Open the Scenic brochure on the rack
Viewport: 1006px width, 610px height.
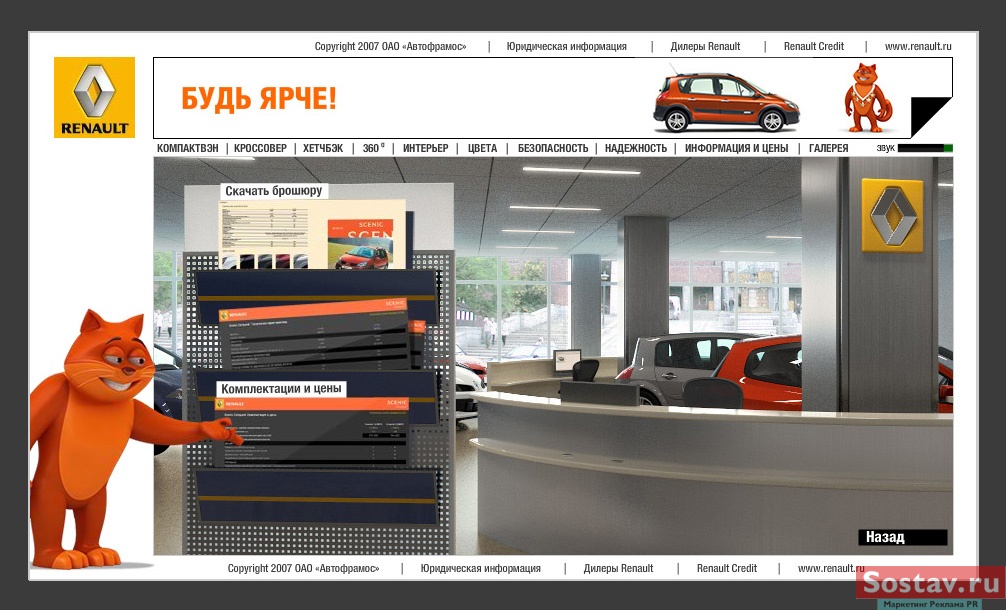[x=313, y=235]
